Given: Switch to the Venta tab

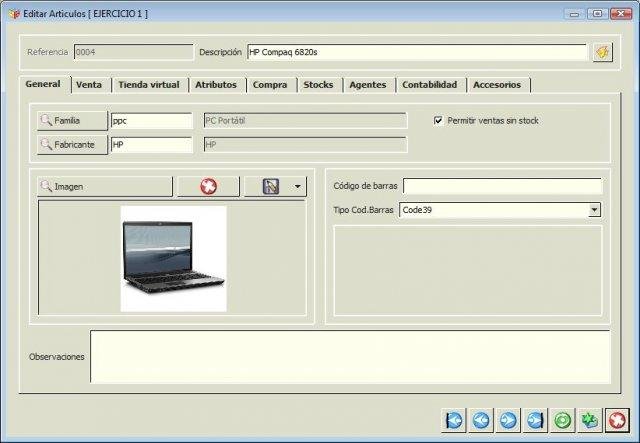Looking at the screenshot, I should 89,85.
